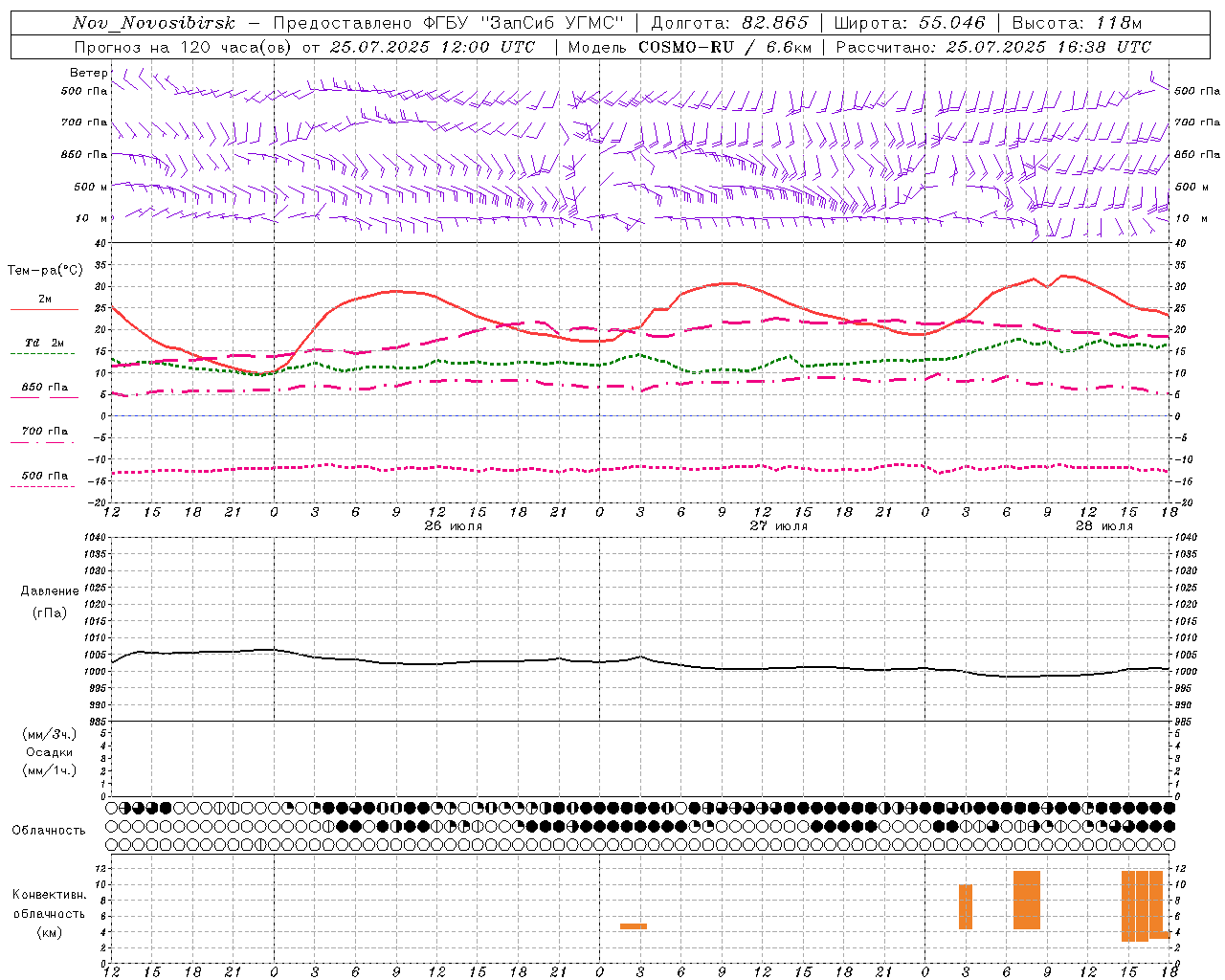Click the '28 июля' date label
This screenshot has height=980, width=1225.
click(x=1104, y=526)
